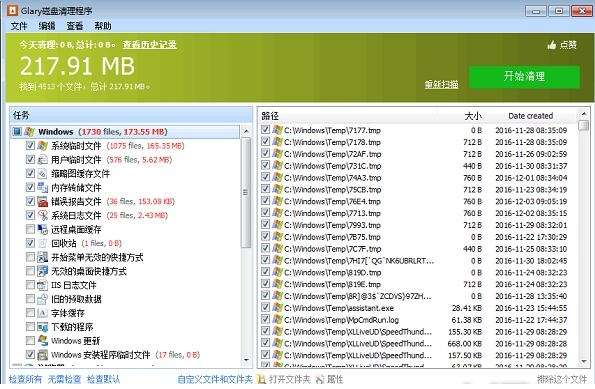Click file icon of assistant.exe row

point(277,308)
